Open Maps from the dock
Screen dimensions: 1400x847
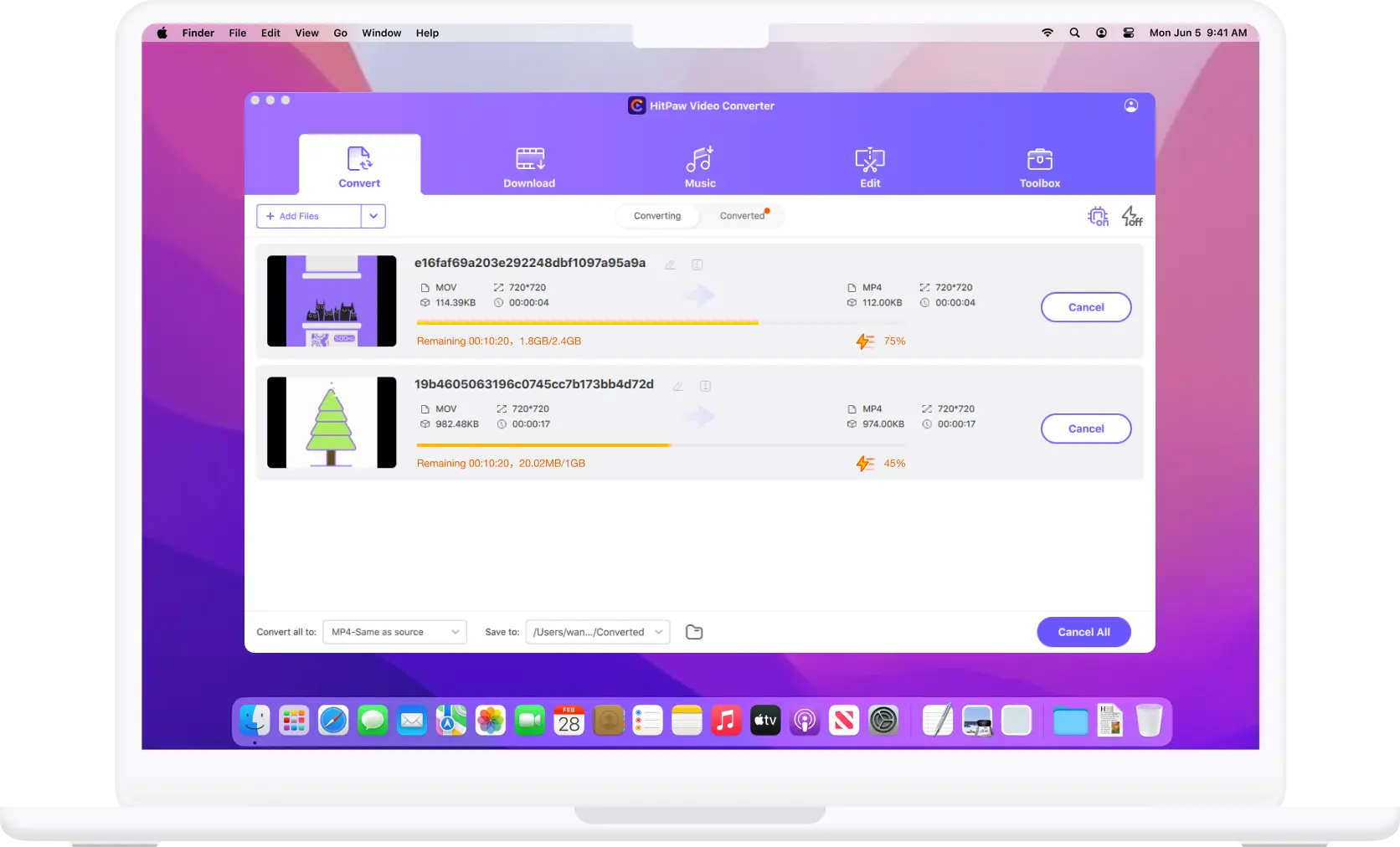pos(451,720)
